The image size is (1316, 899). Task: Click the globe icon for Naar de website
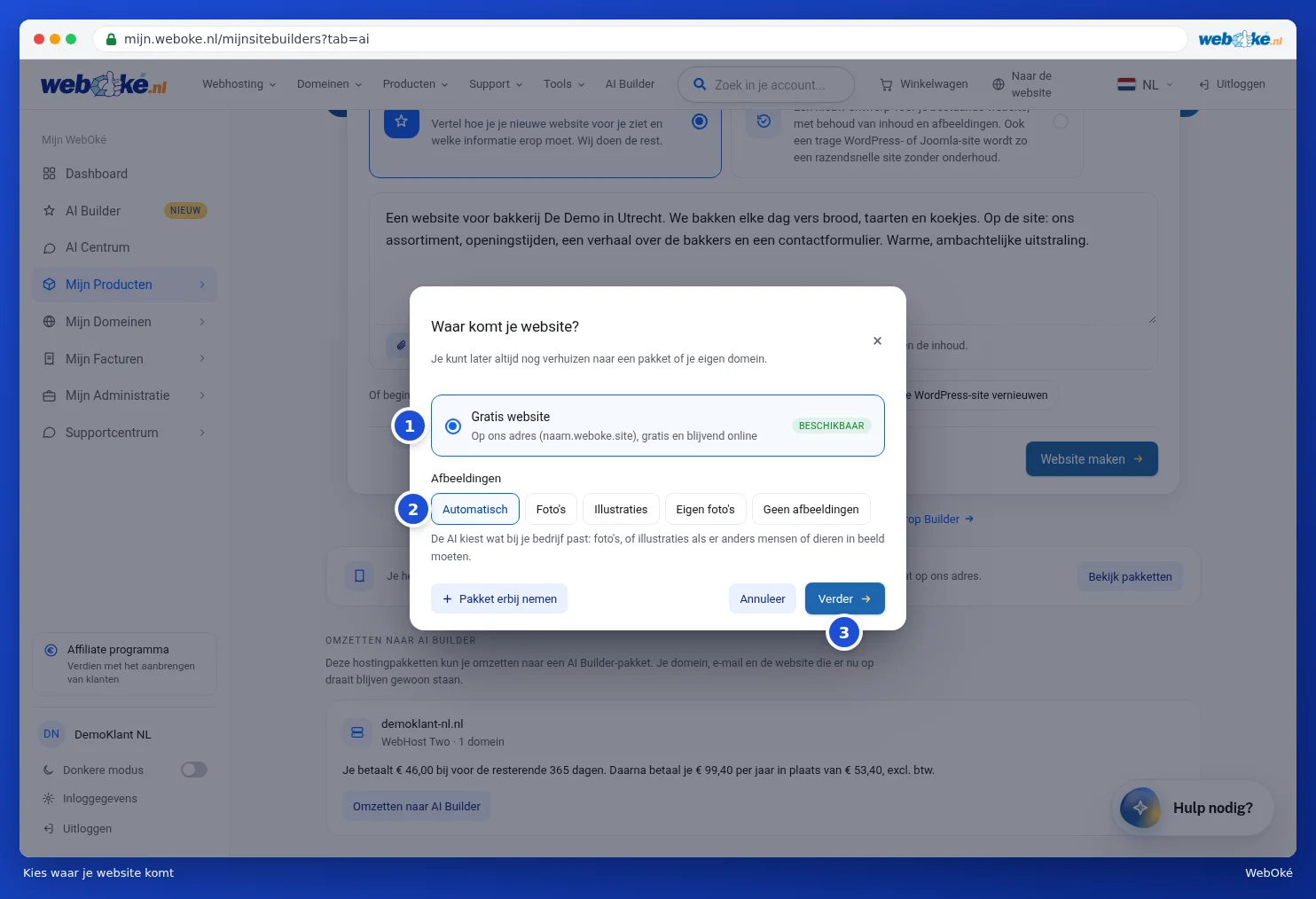tap(999, 84)
